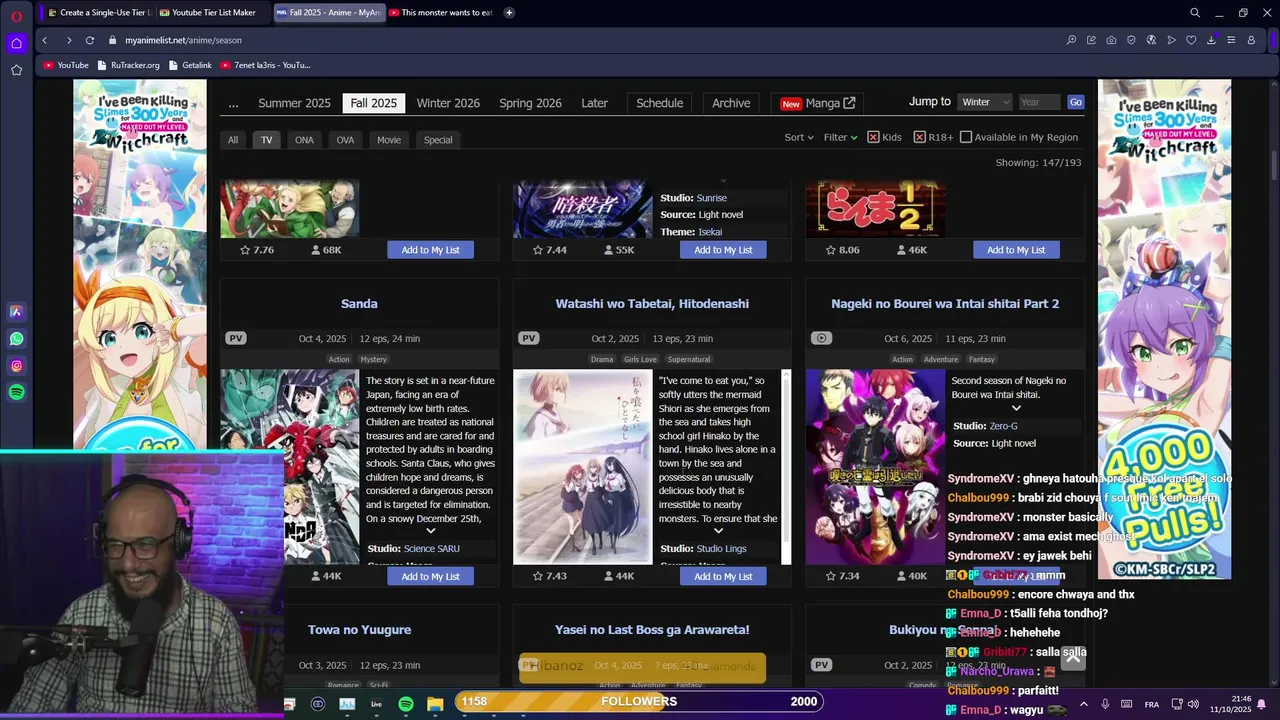Image resolution: width=1280 pixels, height=720 pixels.
Task: Open the ad blocker shield icon
Action: (1131, 40)
